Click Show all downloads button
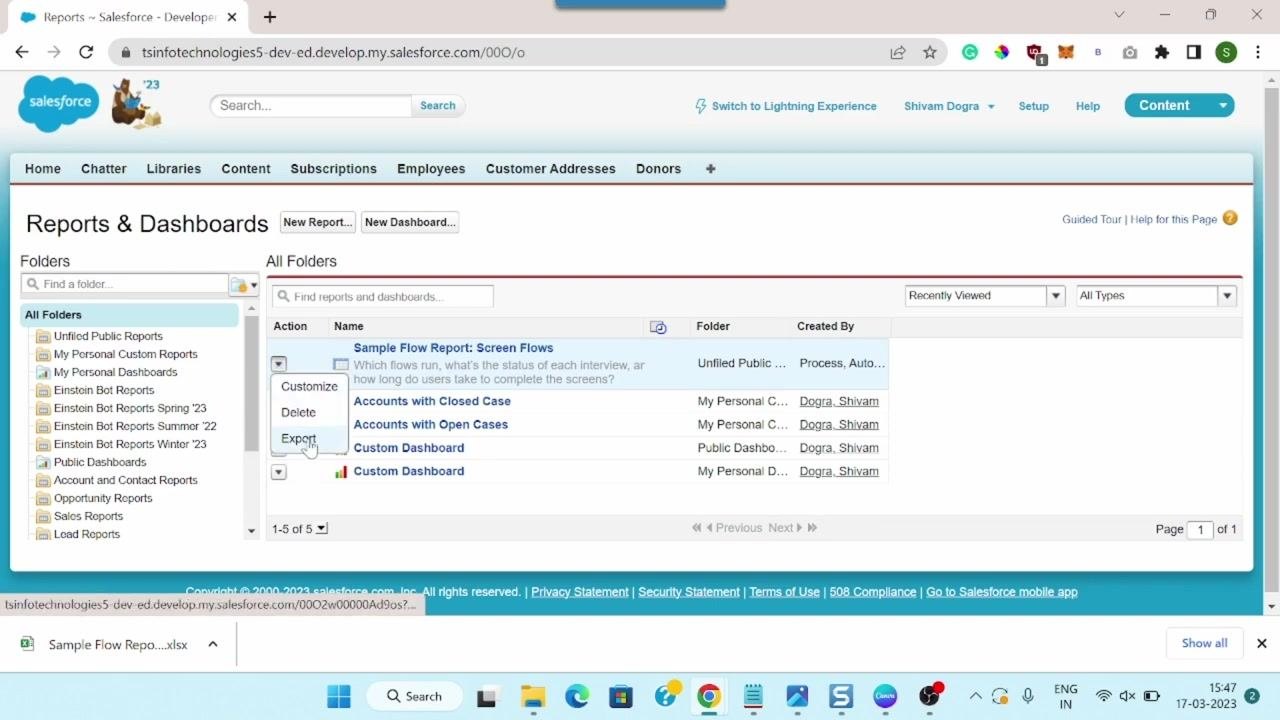1280x720 pixels. pyautogui.click(x=1204, y=643)
